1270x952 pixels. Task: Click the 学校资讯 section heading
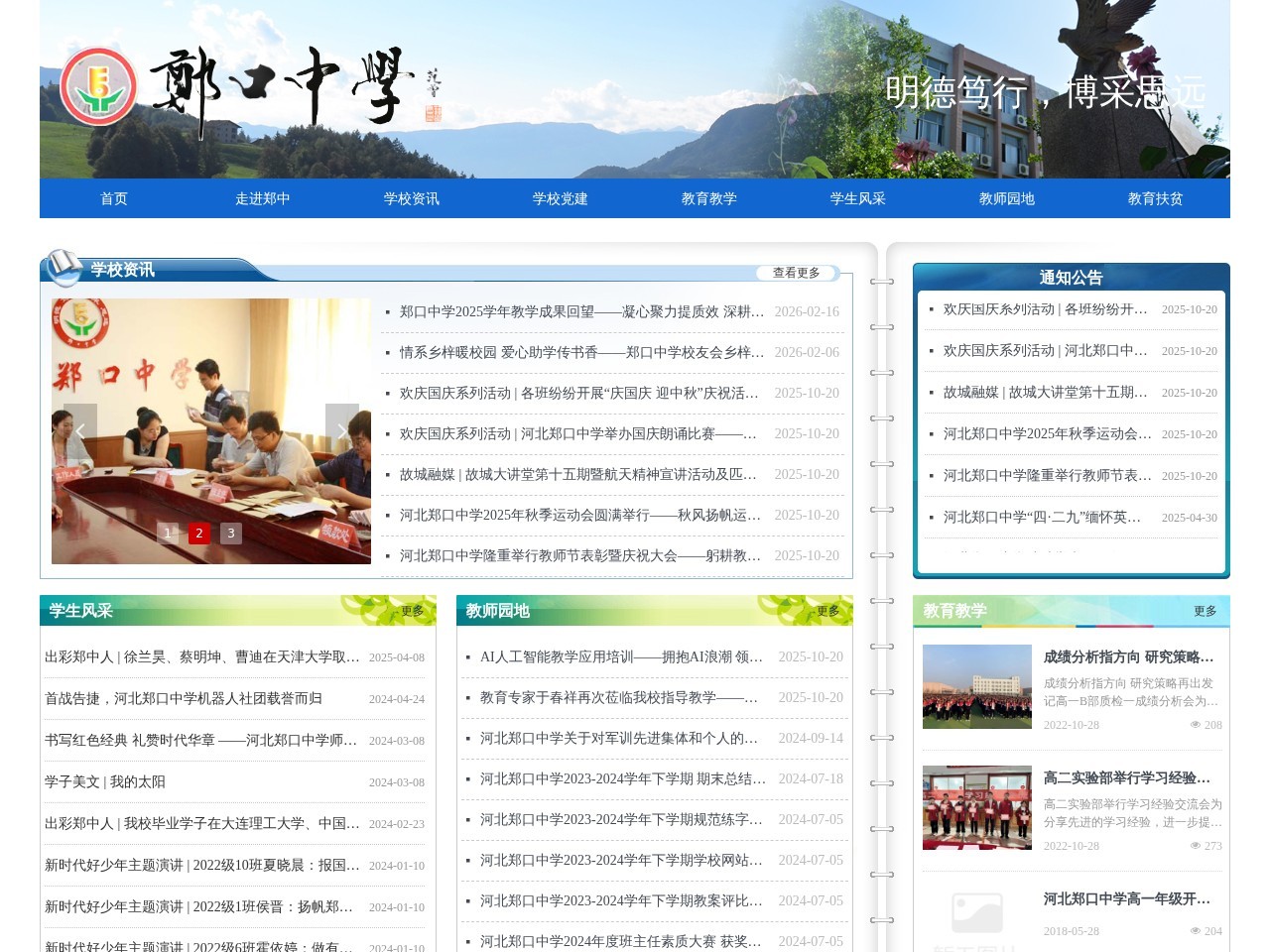coord(123,270)
